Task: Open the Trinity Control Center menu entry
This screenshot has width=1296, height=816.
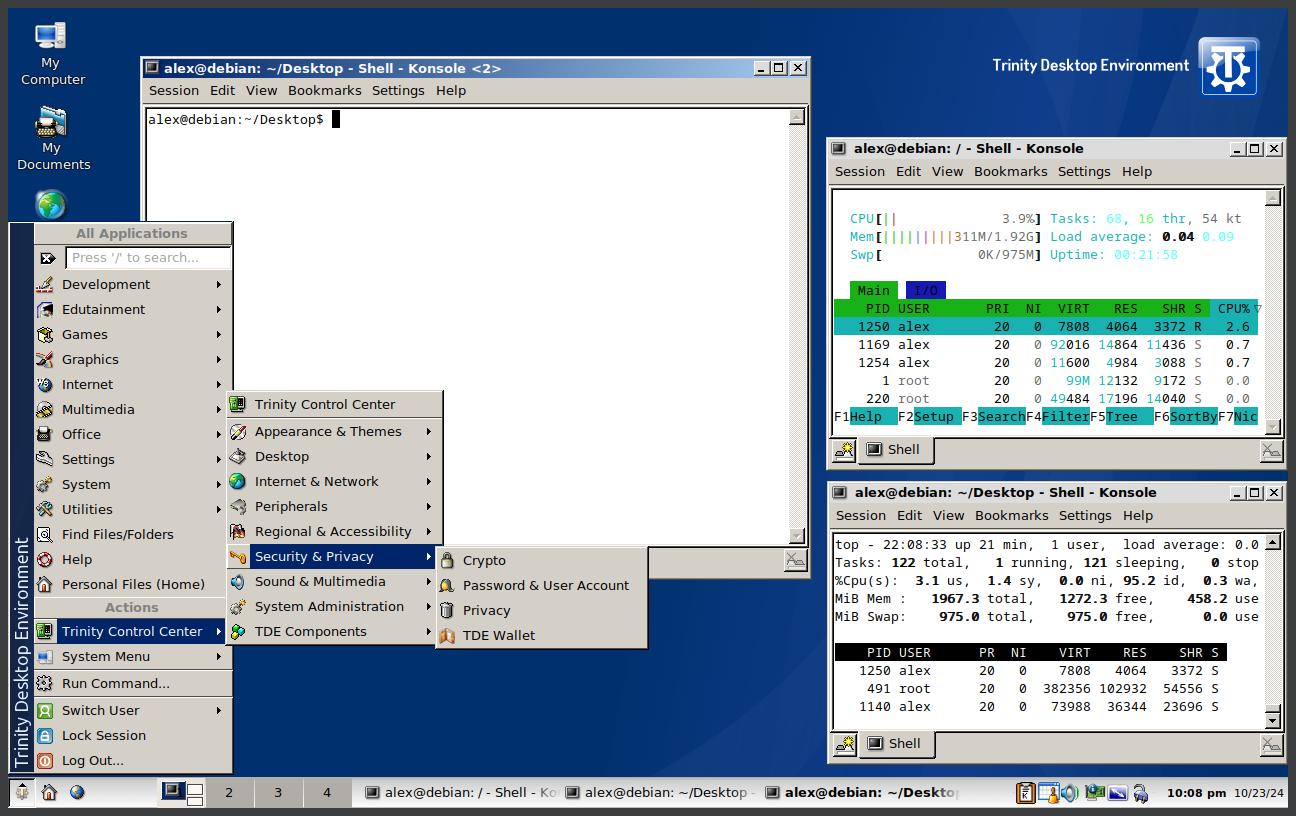Action: point(324,405)
